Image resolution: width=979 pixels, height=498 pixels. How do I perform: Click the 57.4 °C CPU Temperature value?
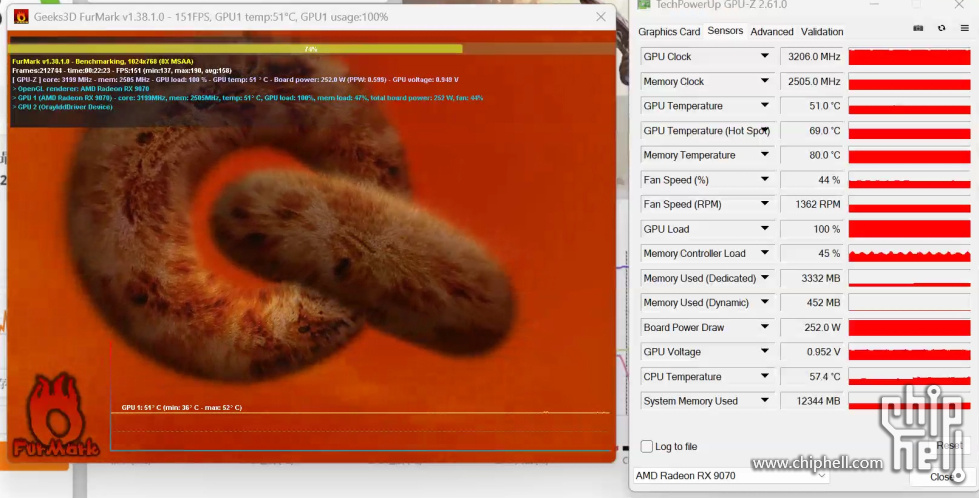click(811, 376)
